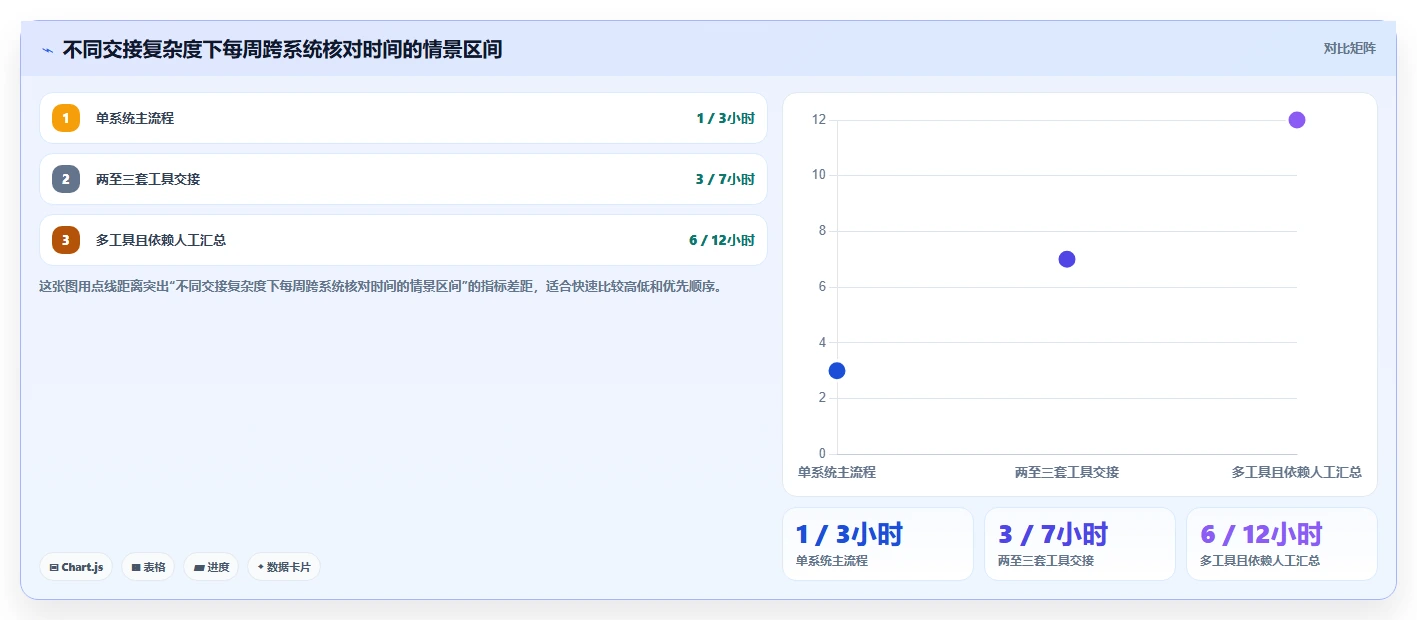Image resolution: width=1417 pixels, height=620 pixels.
Task: Click gray number 2 badge
Action: [x=66, y=179]
